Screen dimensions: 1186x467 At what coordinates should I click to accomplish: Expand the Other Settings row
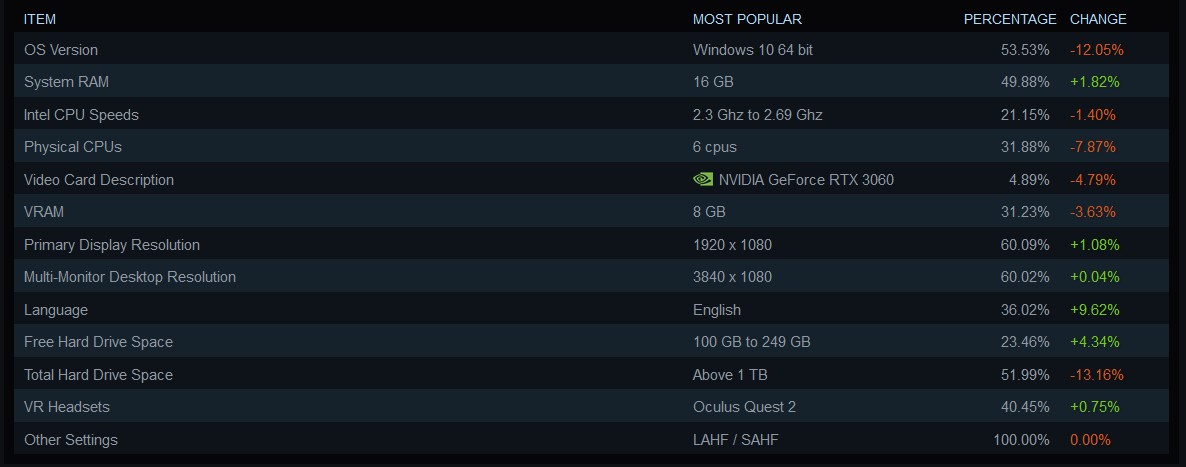click(591, 440)
